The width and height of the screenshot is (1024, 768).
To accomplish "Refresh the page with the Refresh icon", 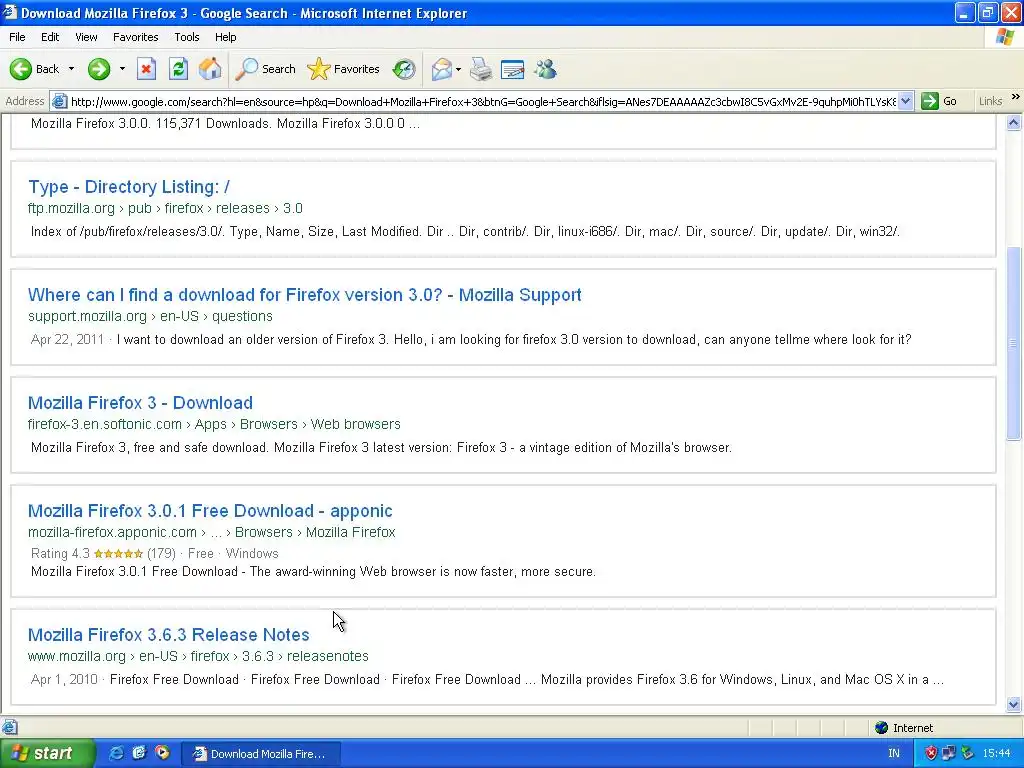I will click(178, 69).
